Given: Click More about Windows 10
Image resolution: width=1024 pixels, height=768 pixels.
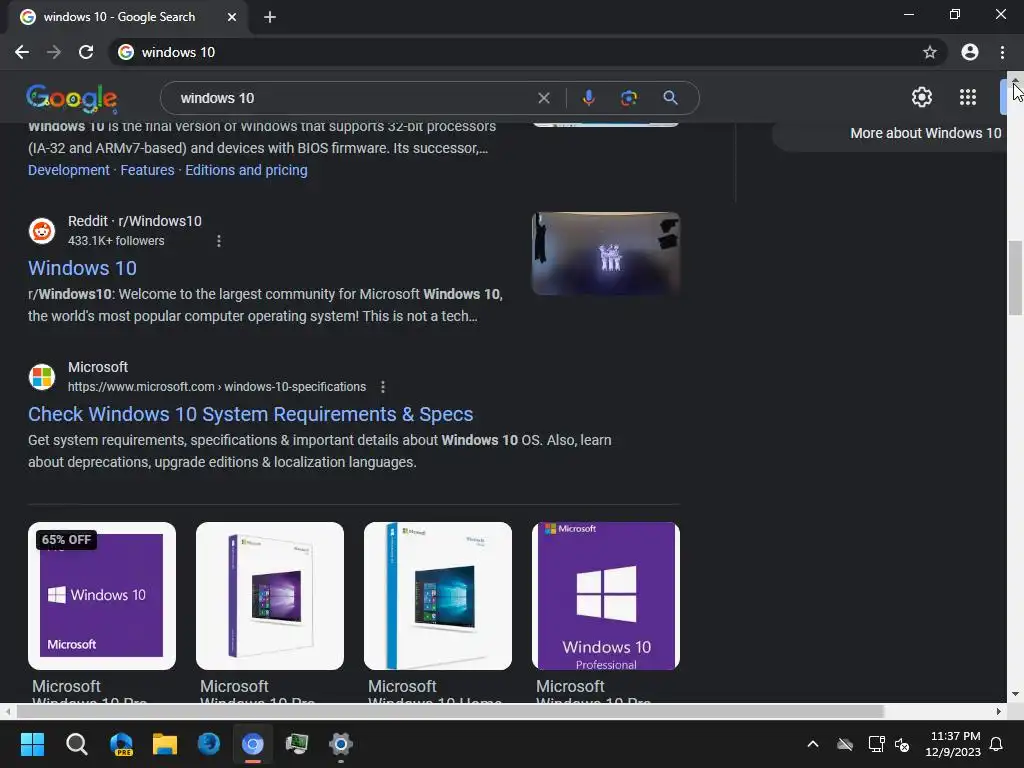Looking at the screenshot, I should [925, 133].
